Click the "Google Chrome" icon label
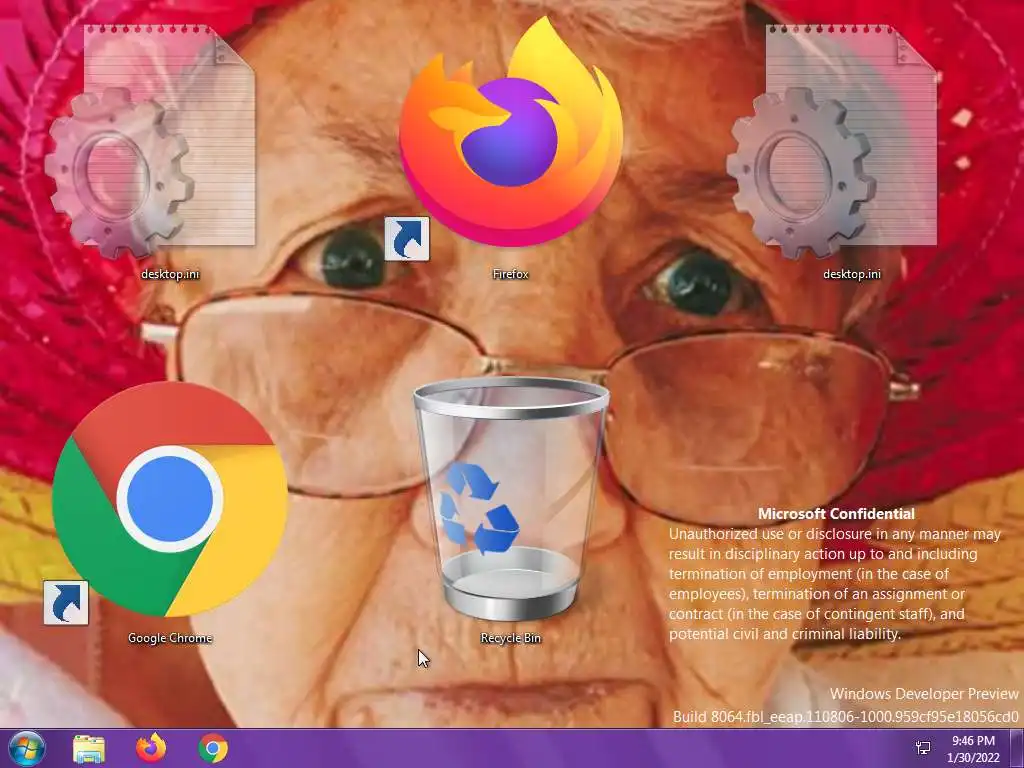The width and height of the screenshot is (1024, 768). click(x=170, y=638)
